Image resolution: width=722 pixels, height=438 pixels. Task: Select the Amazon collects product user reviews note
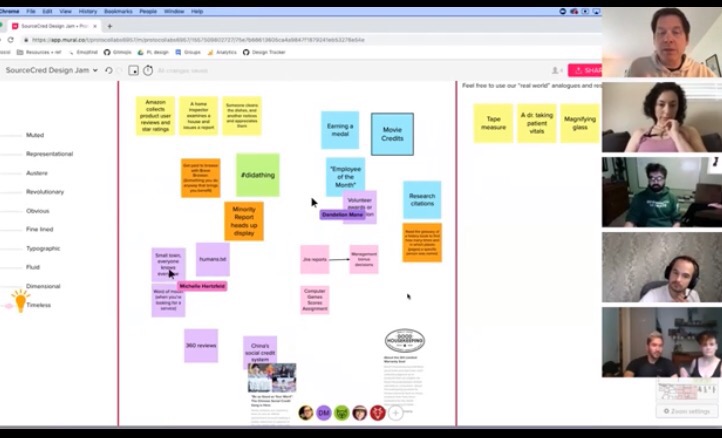point(155,116)
